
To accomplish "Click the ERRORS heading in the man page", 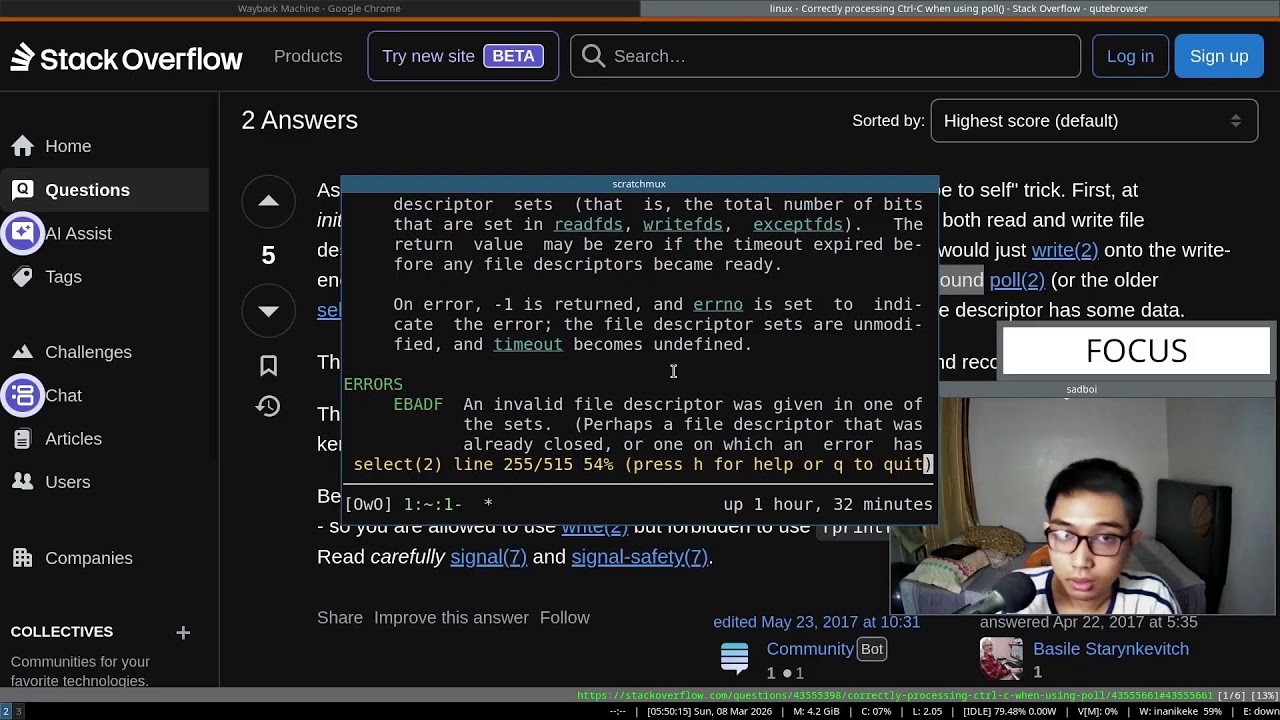I will tap(373, 384).
